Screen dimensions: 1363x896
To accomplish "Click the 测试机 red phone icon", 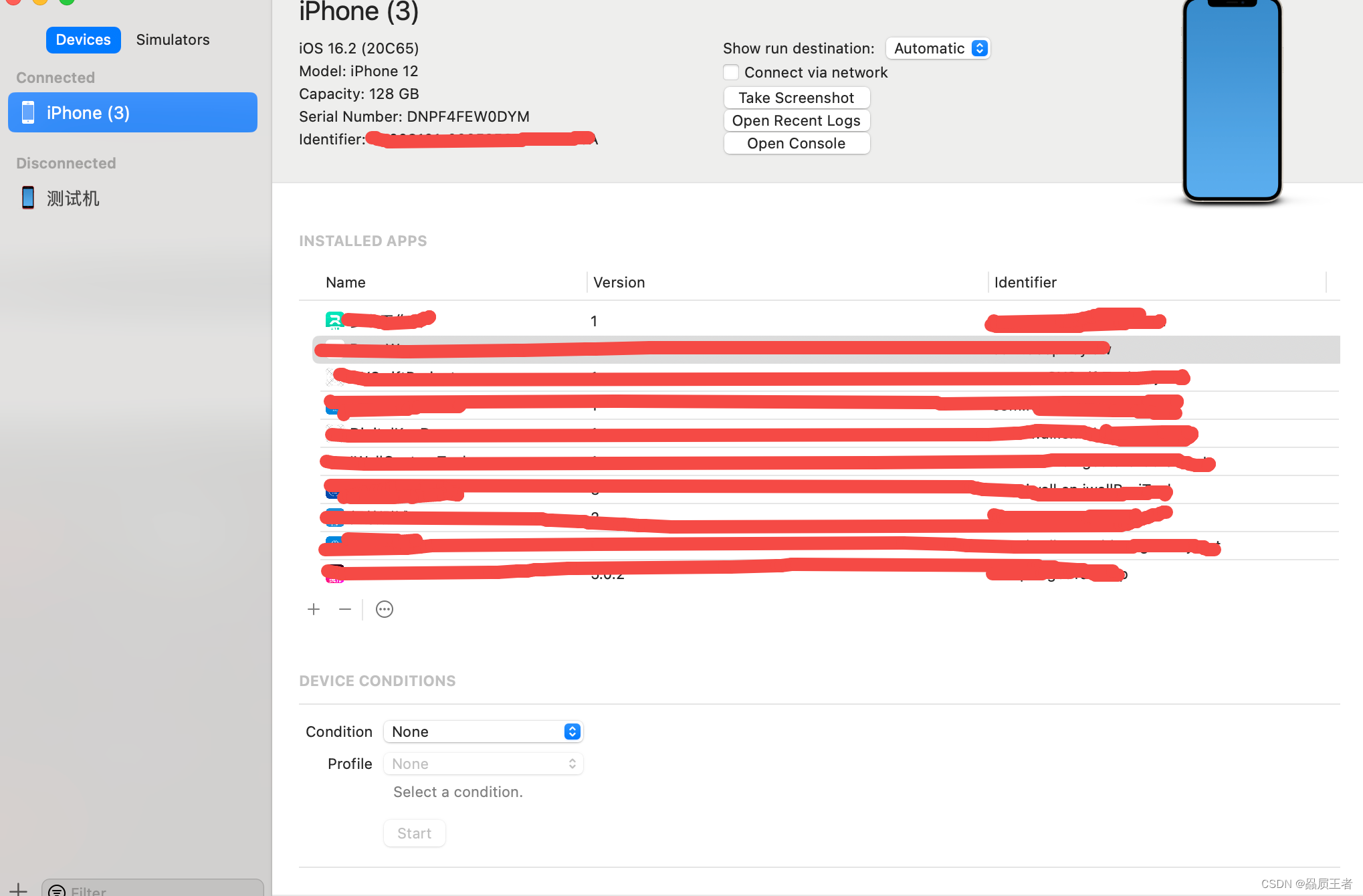I will [27, 198].
